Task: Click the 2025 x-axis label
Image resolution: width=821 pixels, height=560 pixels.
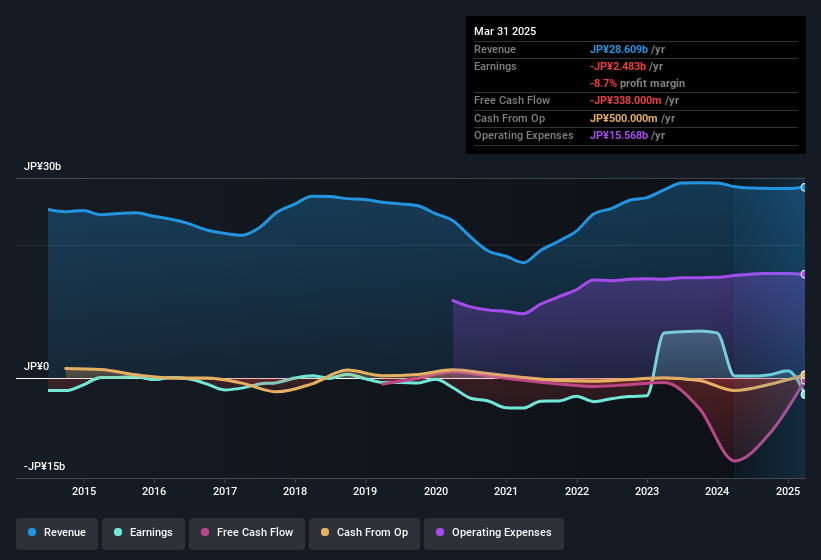Action: click(x=788, y=491)
